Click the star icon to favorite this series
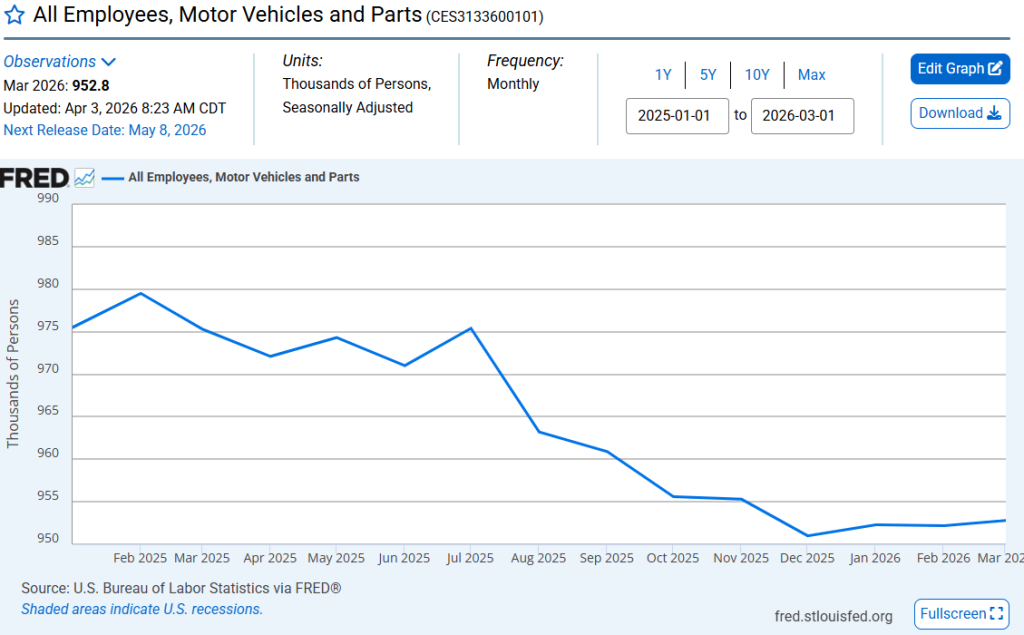The width and height of the screenshot is (1024, 635). pyautogui.click(x=15, y=15)
